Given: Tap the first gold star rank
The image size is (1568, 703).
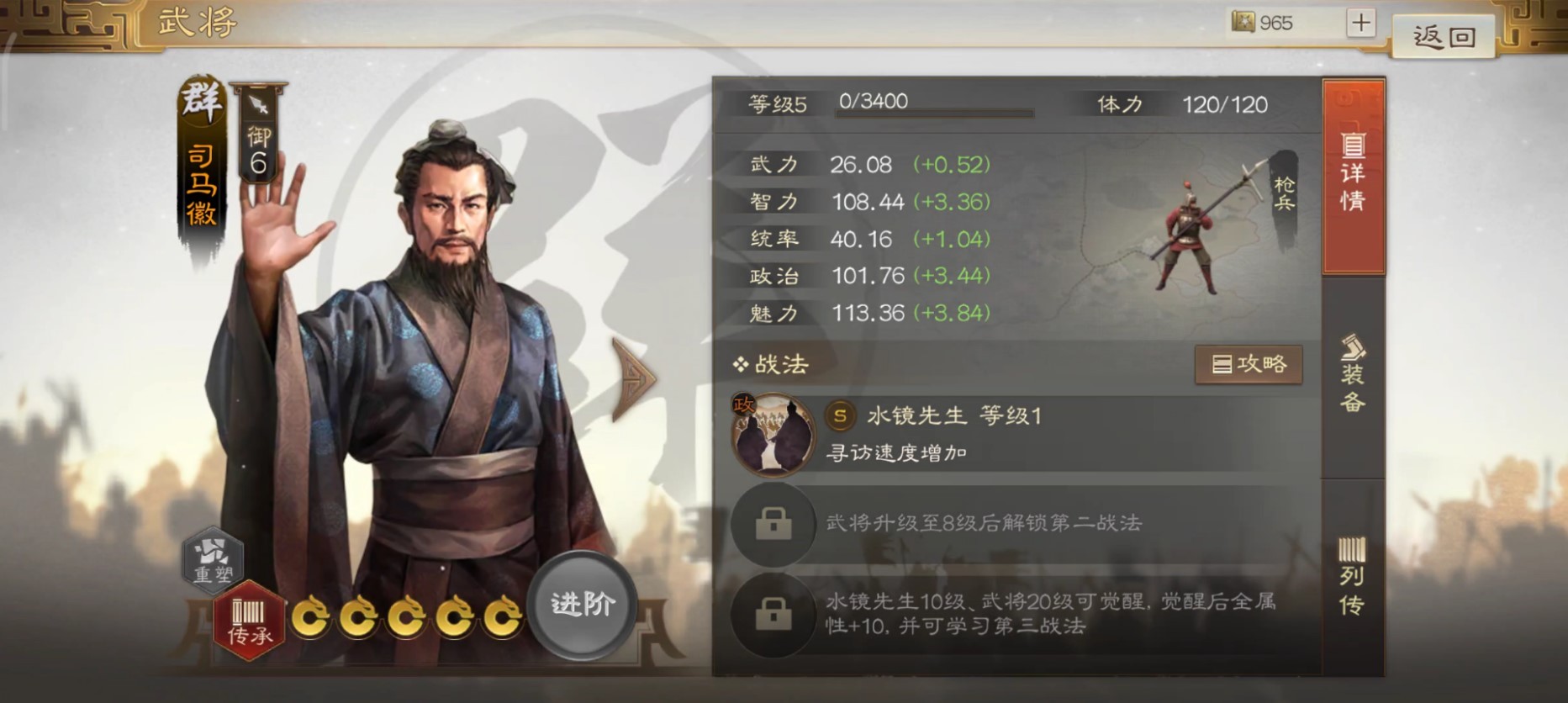Looking at the screenshot, I should [x=311, y=617].
